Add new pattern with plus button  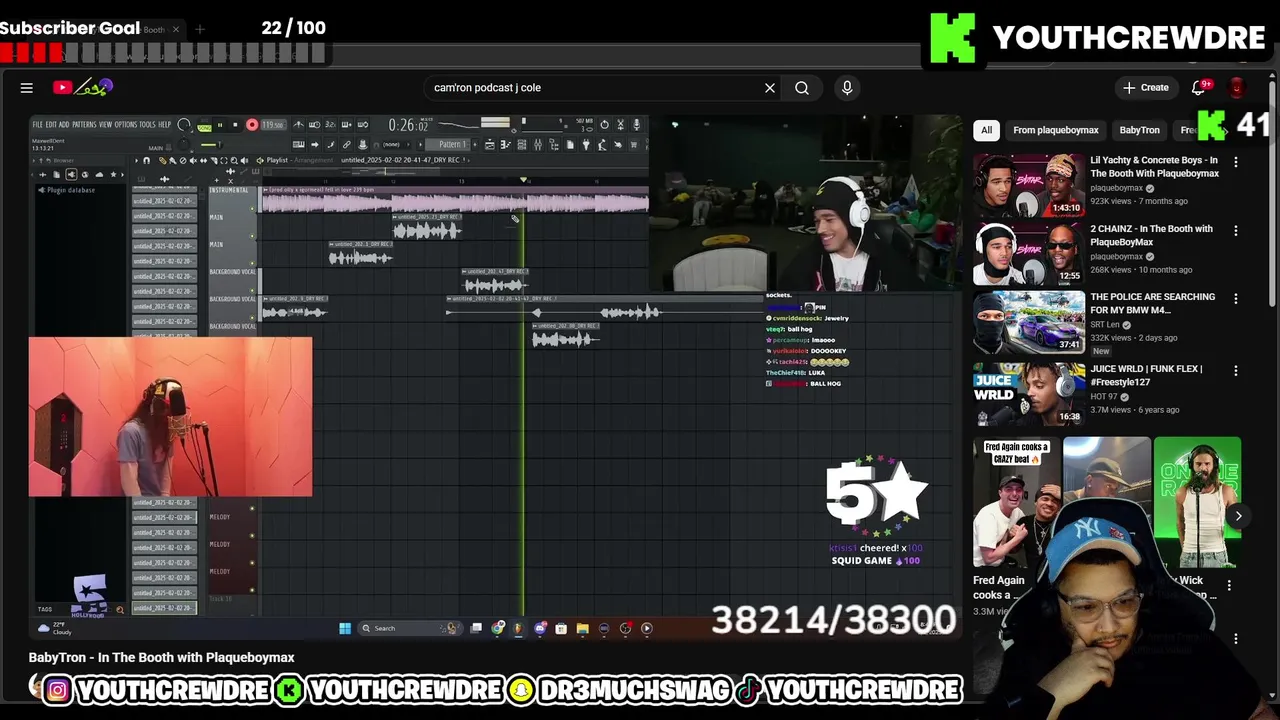[x=475, y=145]
